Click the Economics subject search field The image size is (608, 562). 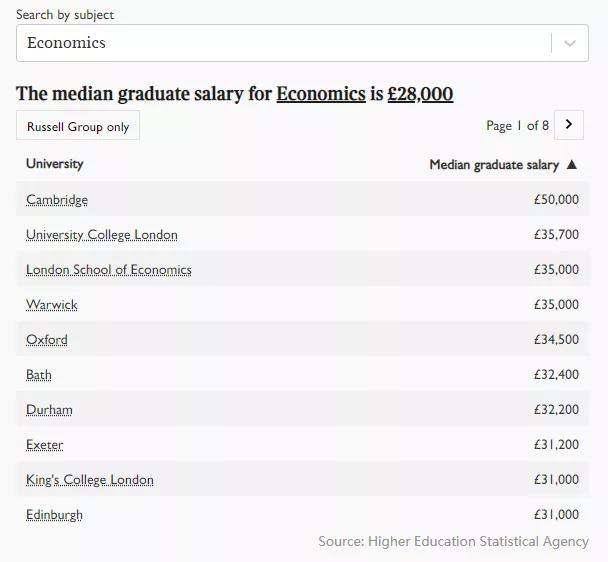coord(280,43)
